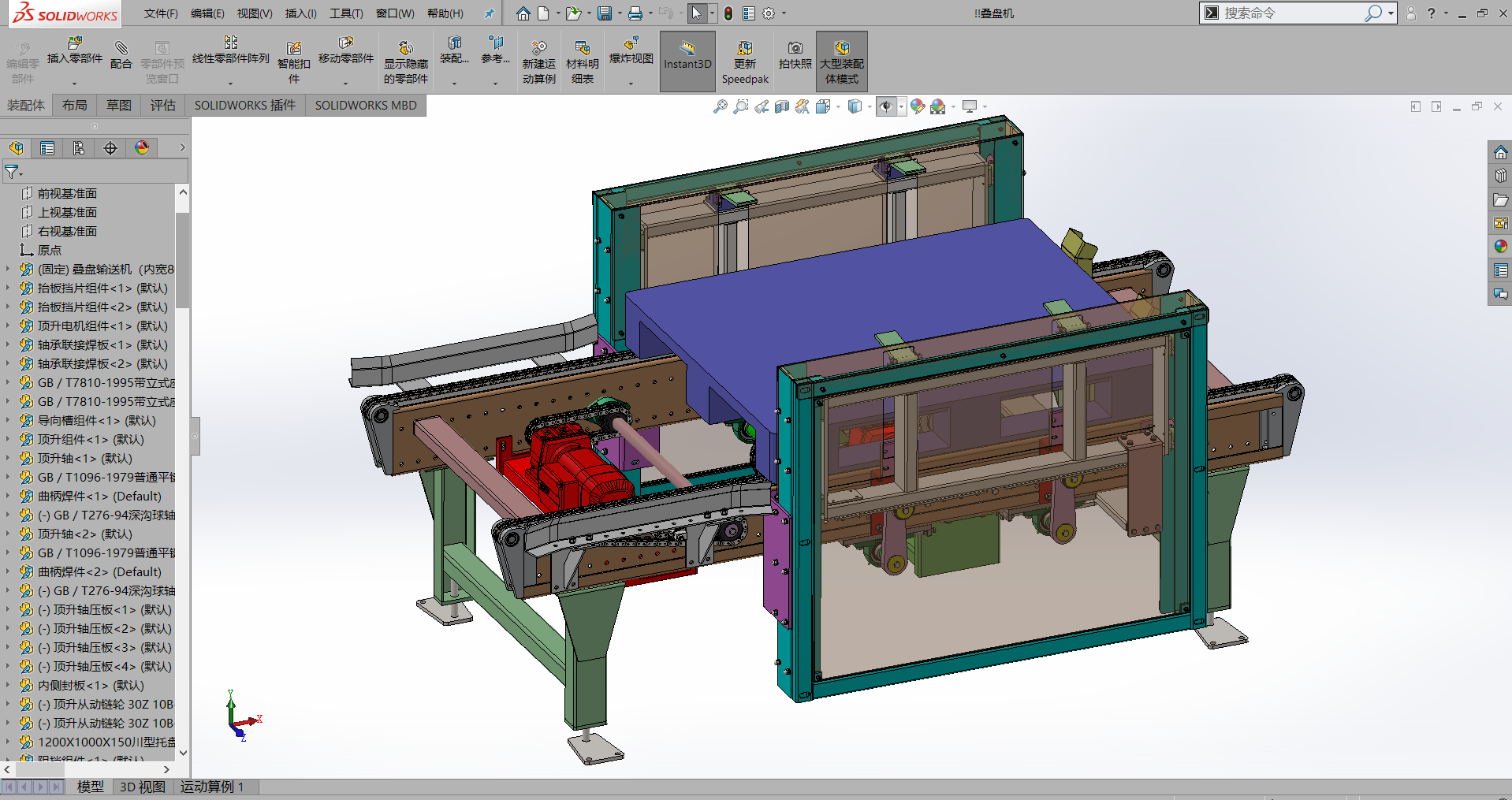
Task: Open the 工具(T) menu
Action: point(345,13)
